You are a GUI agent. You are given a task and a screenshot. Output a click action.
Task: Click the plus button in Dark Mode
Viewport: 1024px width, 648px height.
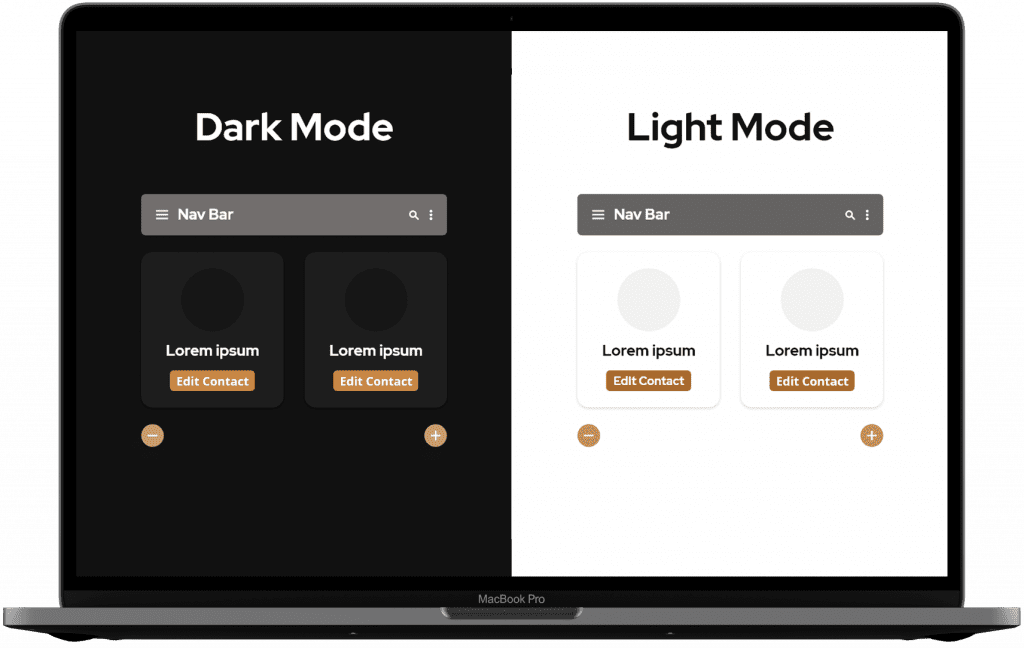click(x=436, y=436)
